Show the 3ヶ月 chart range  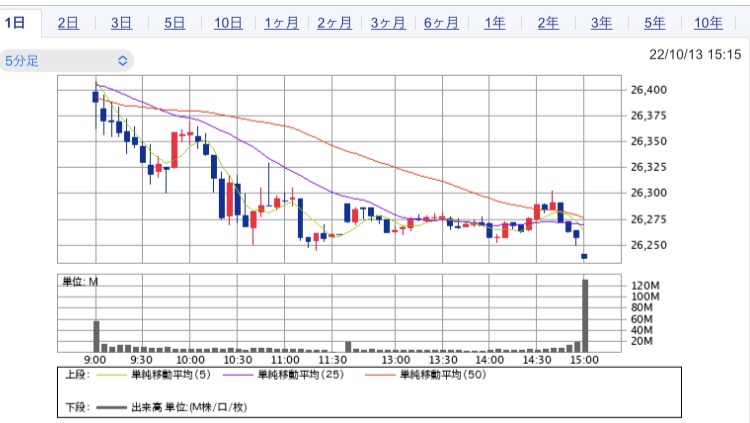click(388, 23)
